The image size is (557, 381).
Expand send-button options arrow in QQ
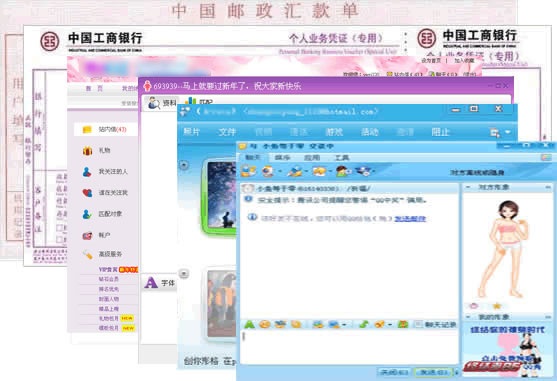(456, 372)
